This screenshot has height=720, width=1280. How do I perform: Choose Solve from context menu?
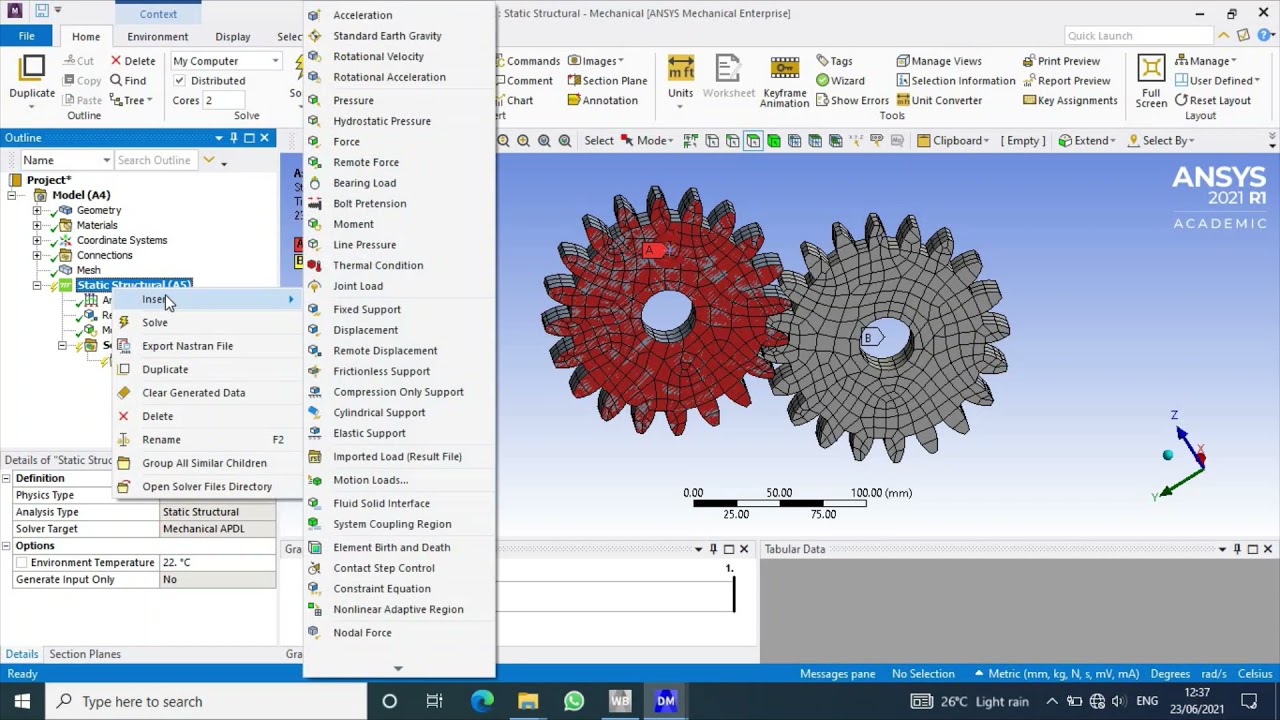click(x=155, y=322)
